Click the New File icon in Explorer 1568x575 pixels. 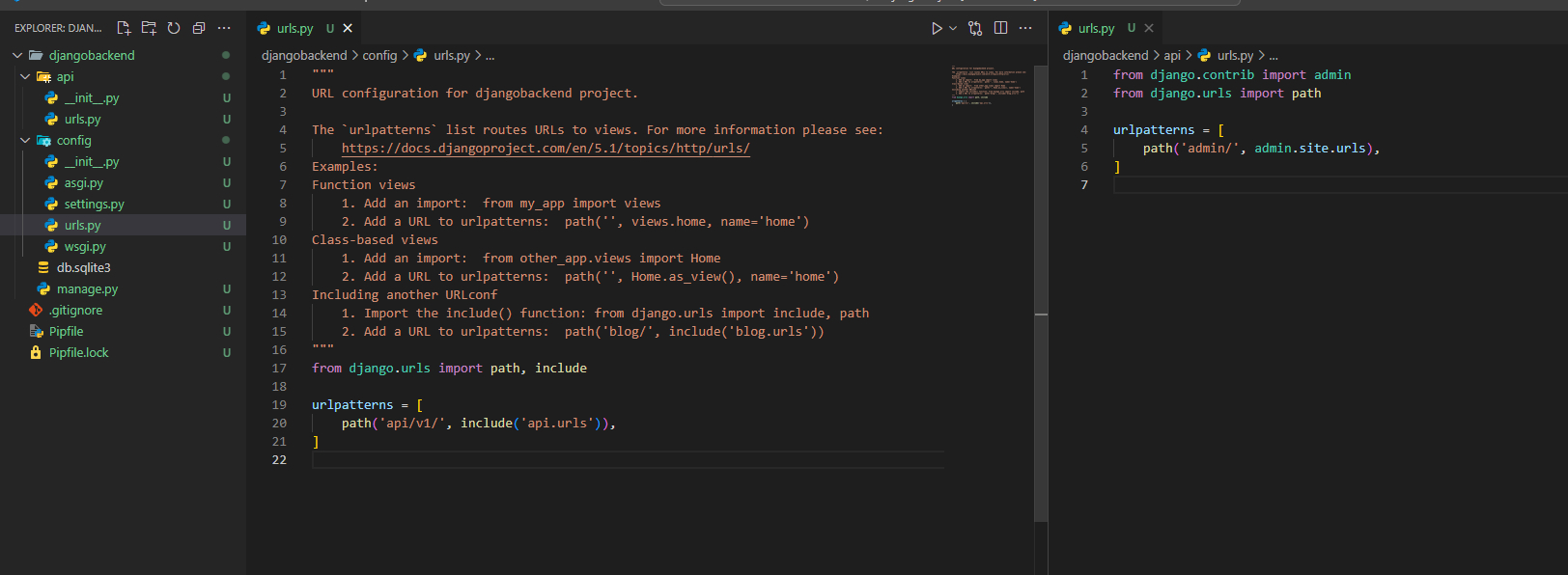click(124, 28)
